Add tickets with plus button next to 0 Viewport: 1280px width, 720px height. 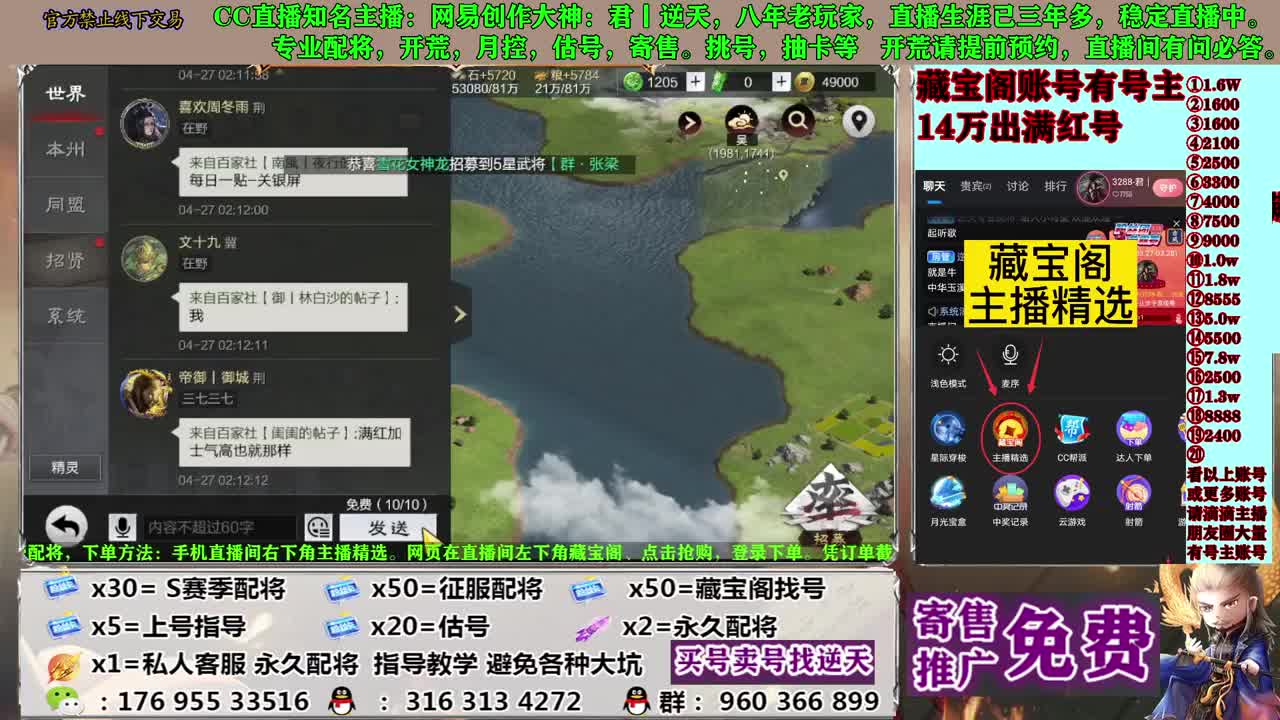click(781, 82)
